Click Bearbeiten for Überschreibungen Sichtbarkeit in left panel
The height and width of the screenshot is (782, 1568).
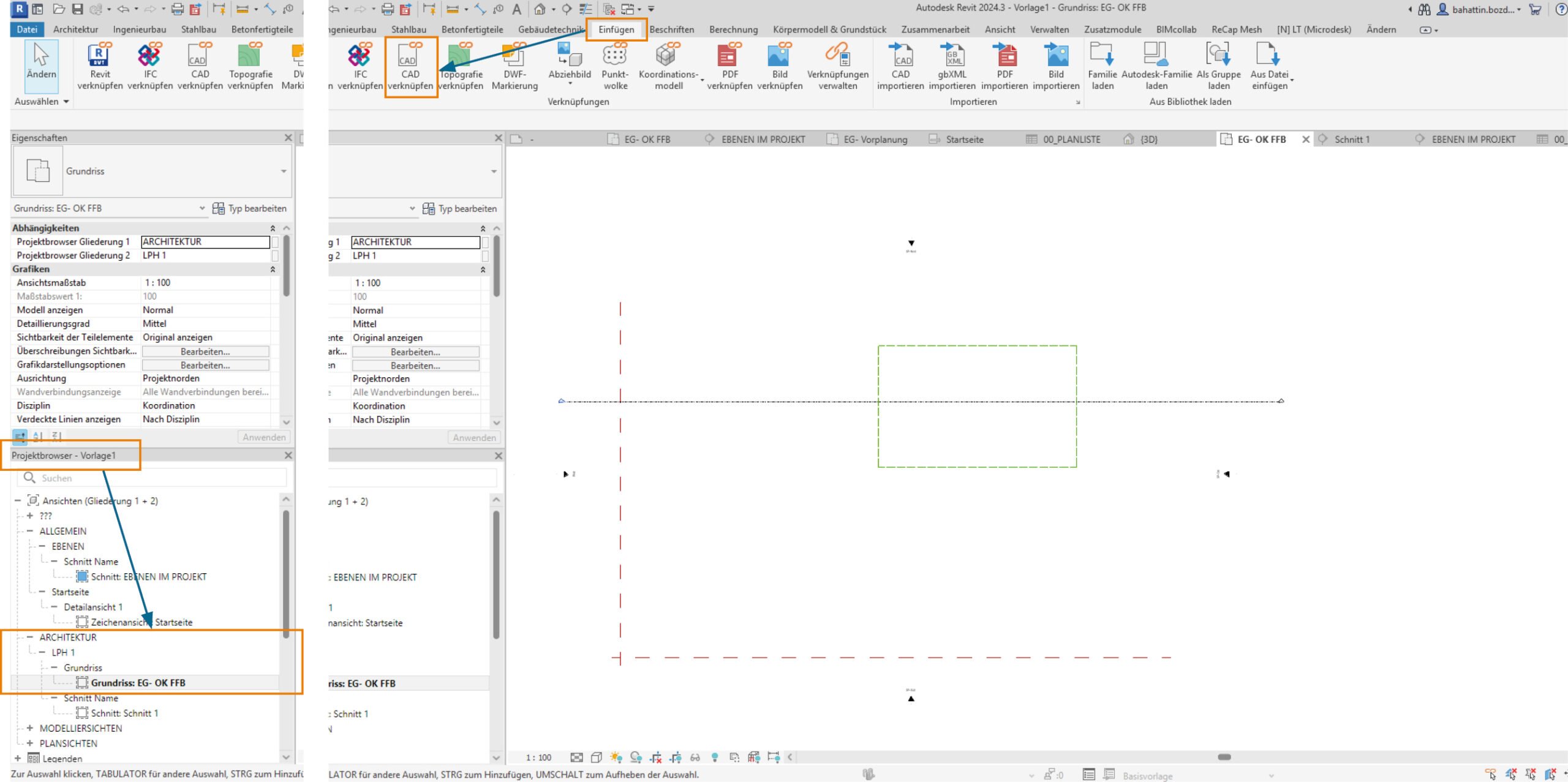click(205, 352)
